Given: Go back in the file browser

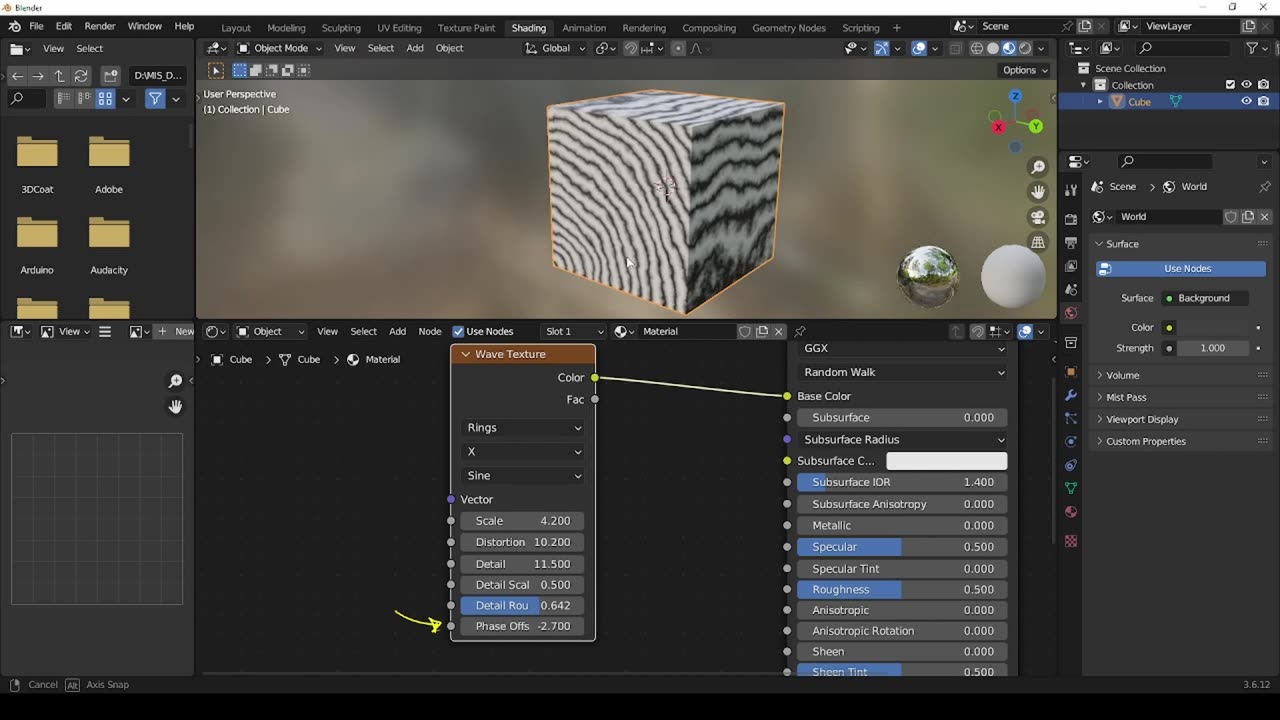Looking at the screenshot, I should click(x=17, y=75).
